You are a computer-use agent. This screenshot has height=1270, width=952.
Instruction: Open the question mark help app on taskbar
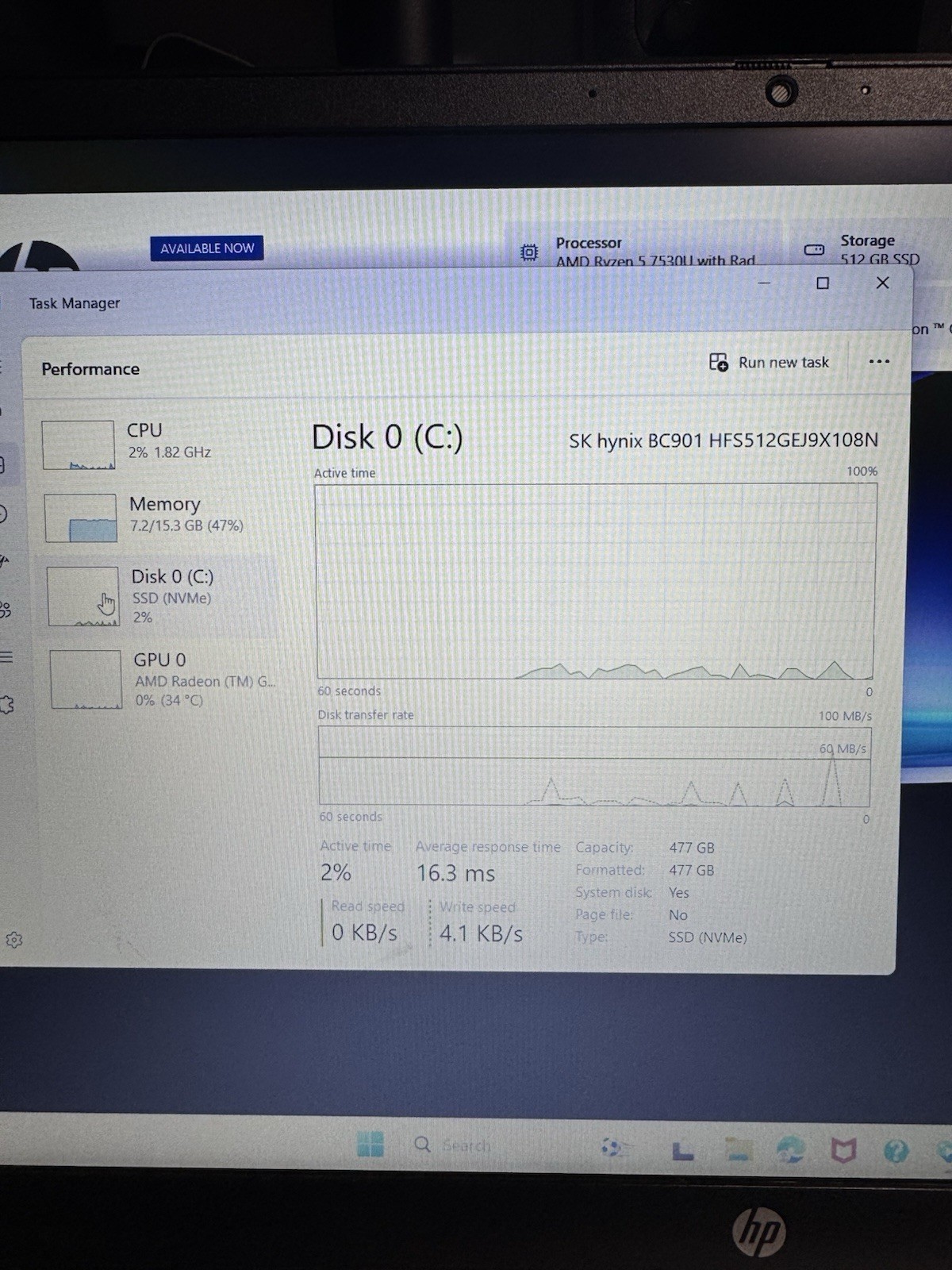[x=896, y=1151]
